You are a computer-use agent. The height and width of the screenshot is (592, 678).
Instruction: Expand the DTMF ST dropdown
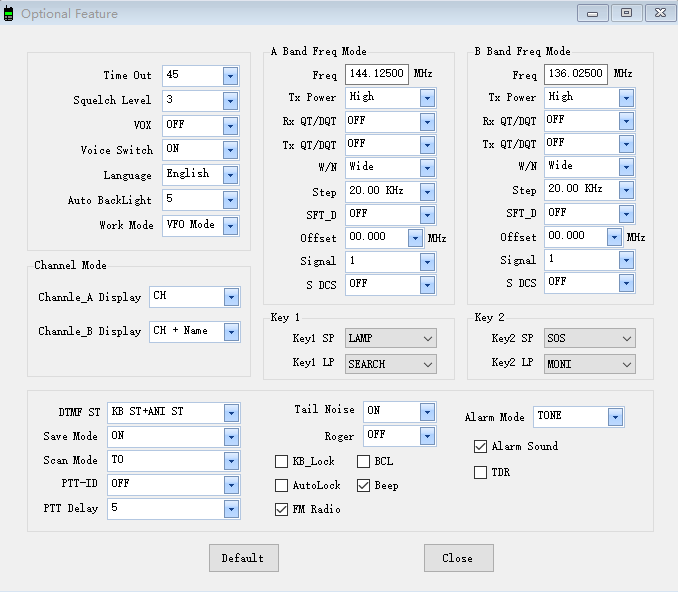click(x=231, y=412)
